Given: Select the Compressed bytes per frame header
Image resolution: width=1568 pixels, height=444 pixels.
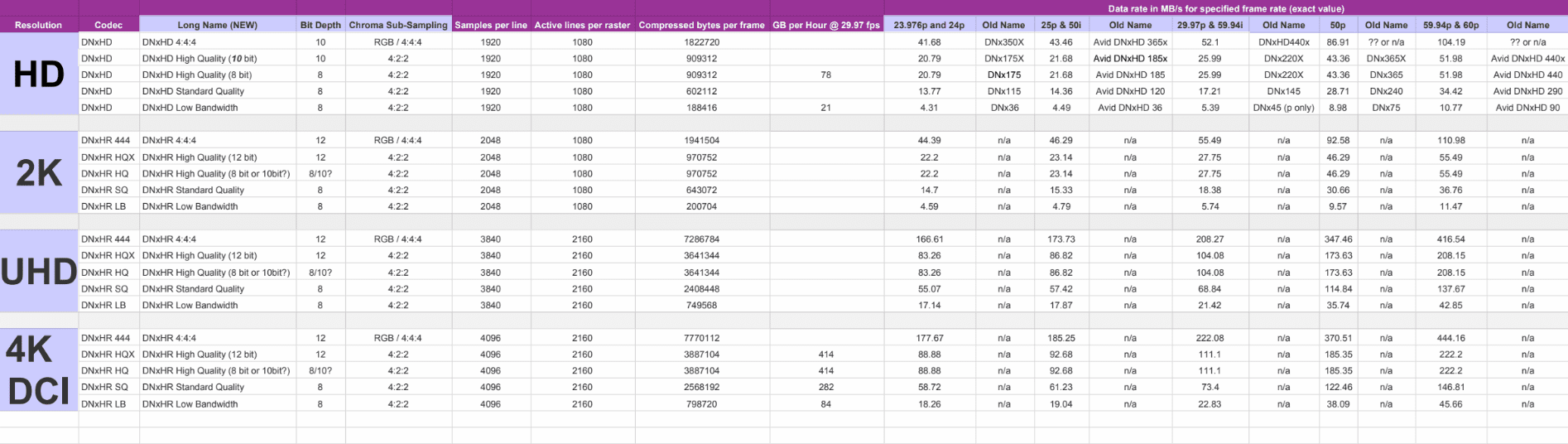Looking at the screenshot, I should tap(702, 25).
